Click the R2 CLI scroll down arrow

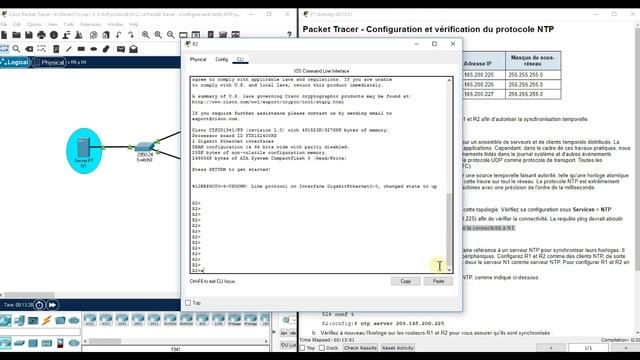[449, 270]
